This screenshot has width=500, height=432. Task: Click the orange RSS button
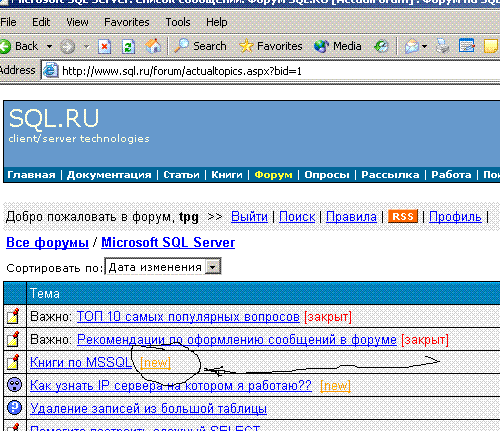[403, 216]
